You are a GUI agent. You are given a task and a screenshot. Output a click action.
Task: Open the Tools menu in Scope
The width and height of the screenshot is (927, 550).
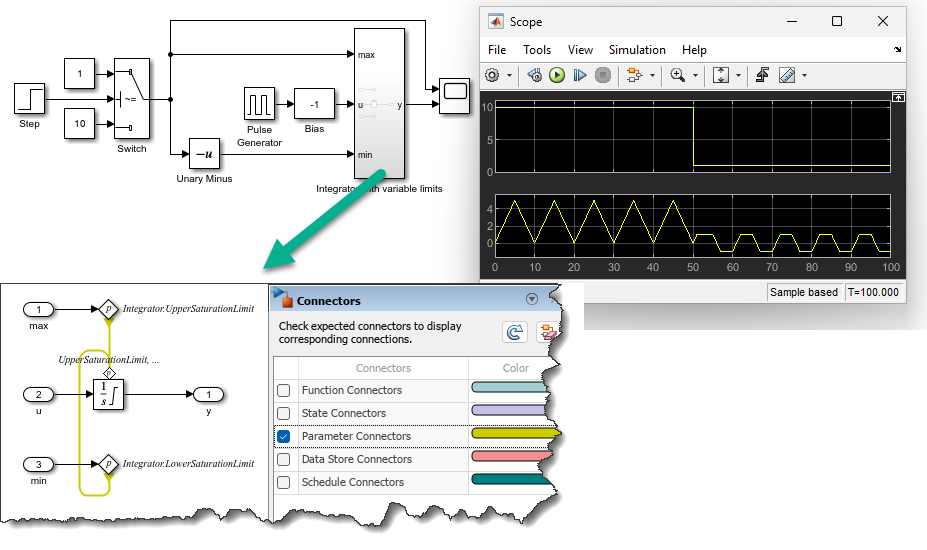click(537, 50)
